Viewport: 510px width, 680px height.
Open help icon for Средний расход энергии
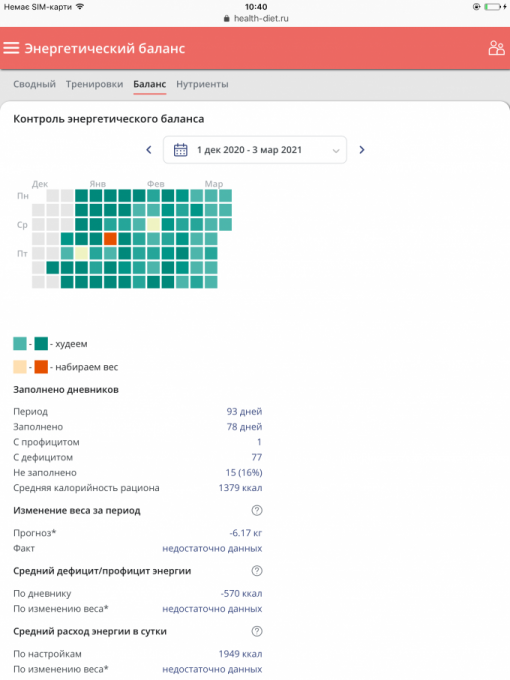coord(257,631)
